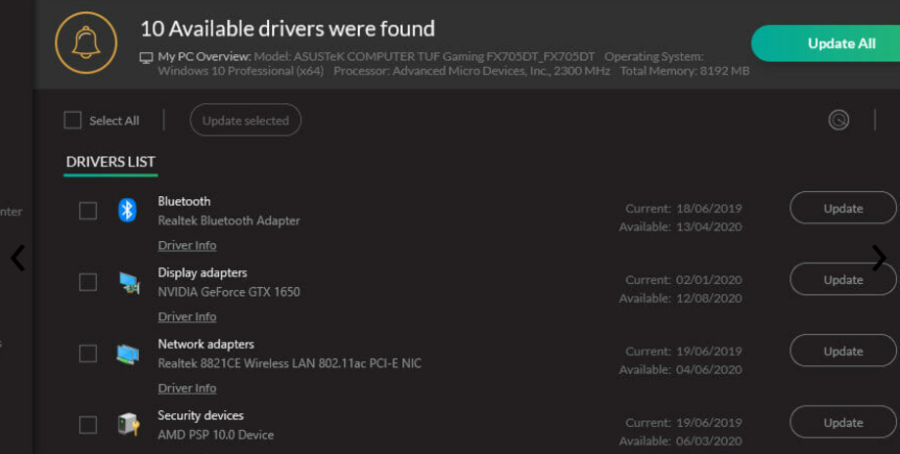Viewport: 900px width, 454px height.
Task: Open Driver Info for Display adapters
Action: point(187,317)
